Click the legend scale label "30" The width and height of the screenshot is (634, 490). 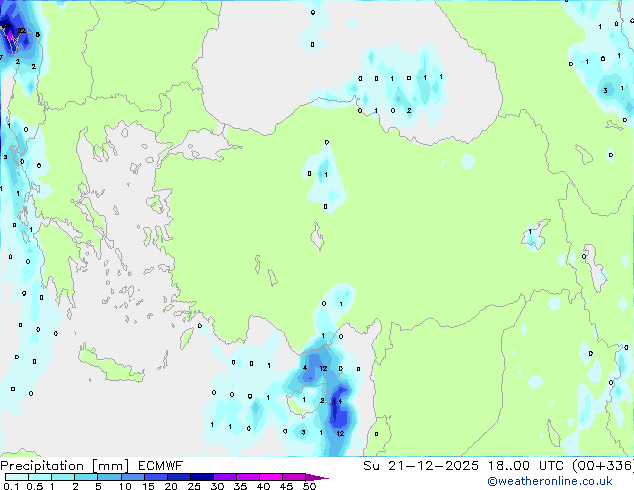[217, 486]
